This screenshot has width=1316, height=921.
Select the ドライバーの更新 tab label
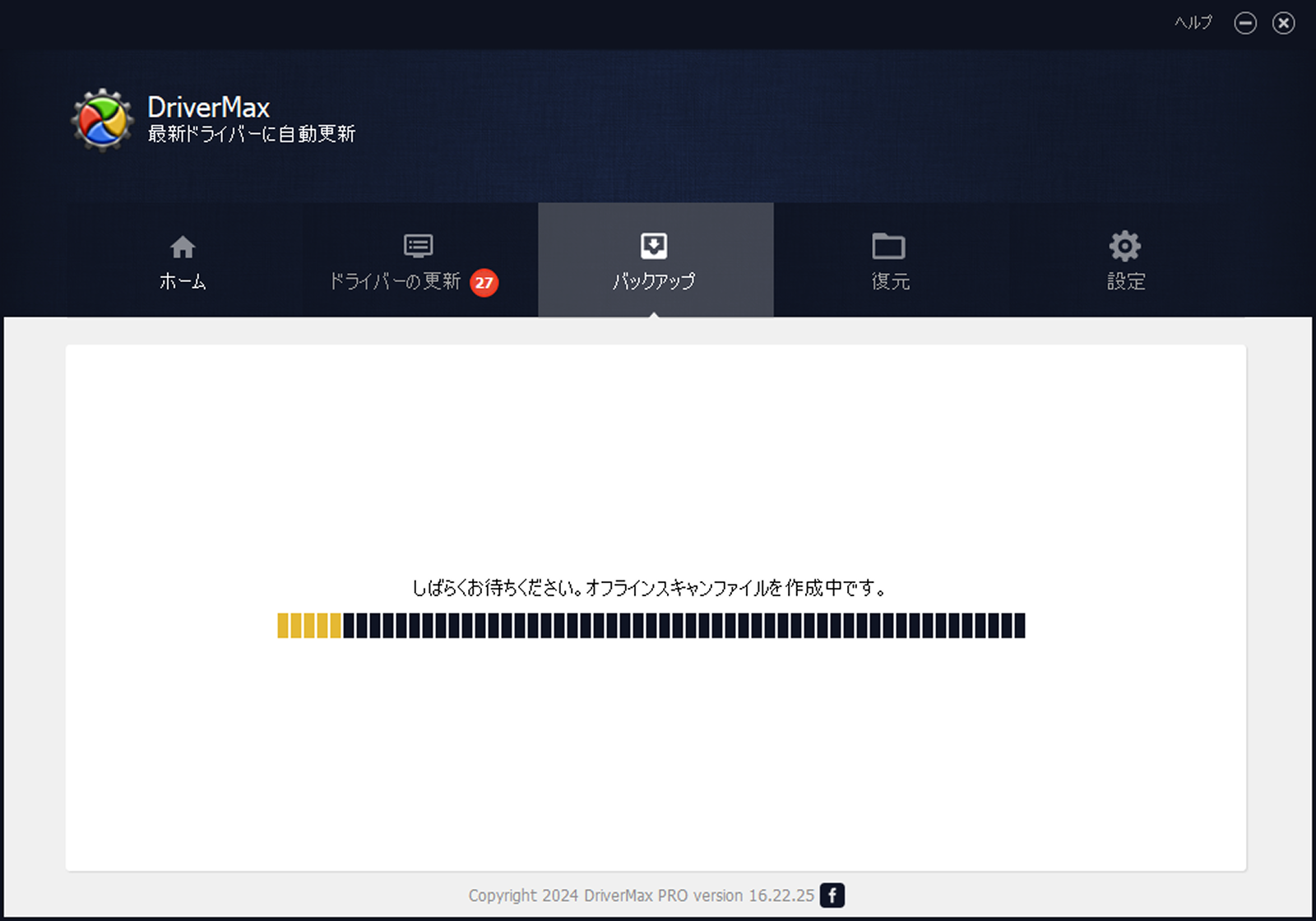[x=395, y=281]
